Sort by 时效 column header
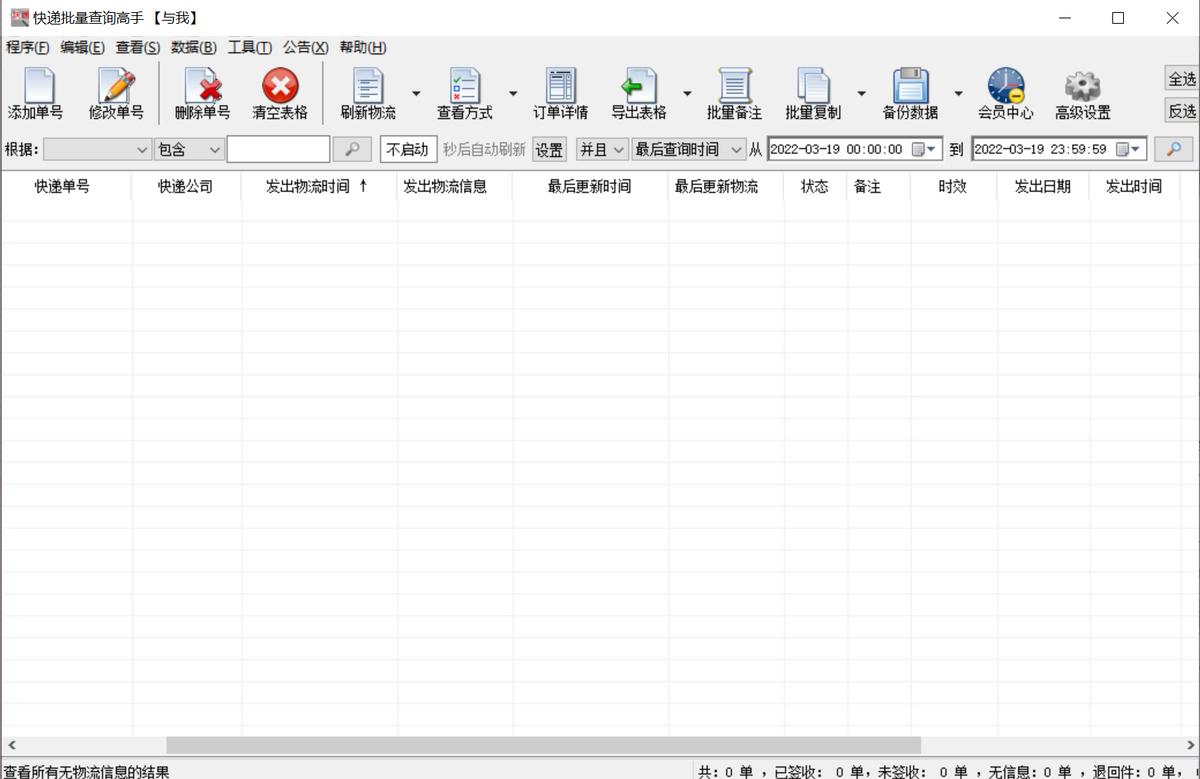This screenshot has width=1200, height=779. pyautogui.click(x=952, y=186)
